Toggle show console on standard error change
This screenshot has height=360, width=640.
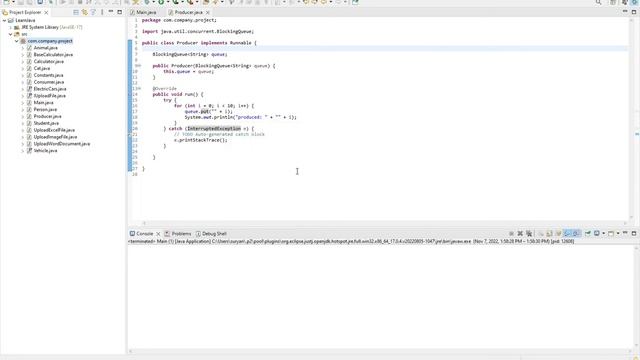[576, 233]
